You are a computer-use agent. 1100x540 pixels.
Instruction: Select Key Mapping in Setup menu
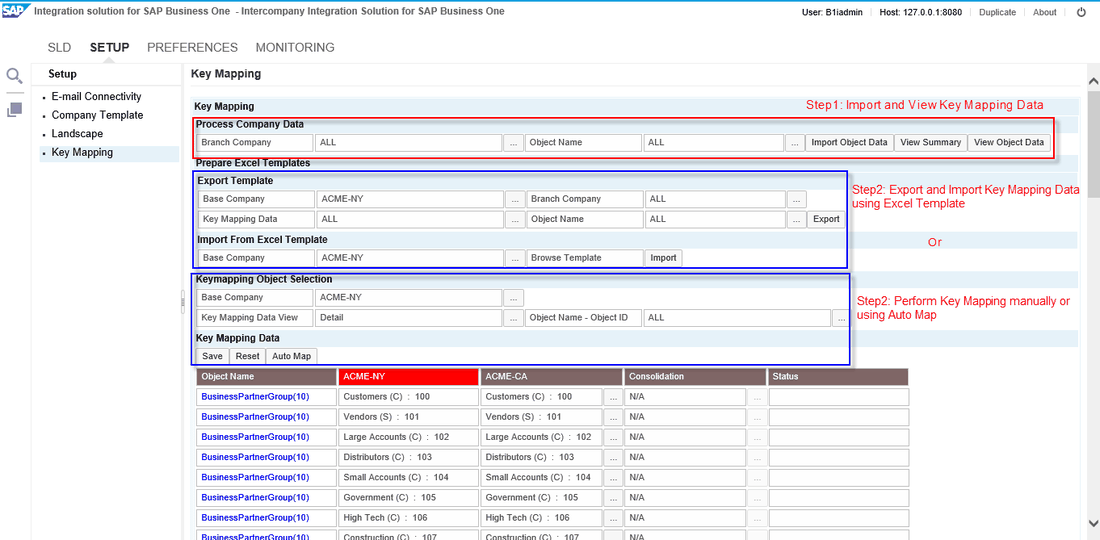pos(82,152)
